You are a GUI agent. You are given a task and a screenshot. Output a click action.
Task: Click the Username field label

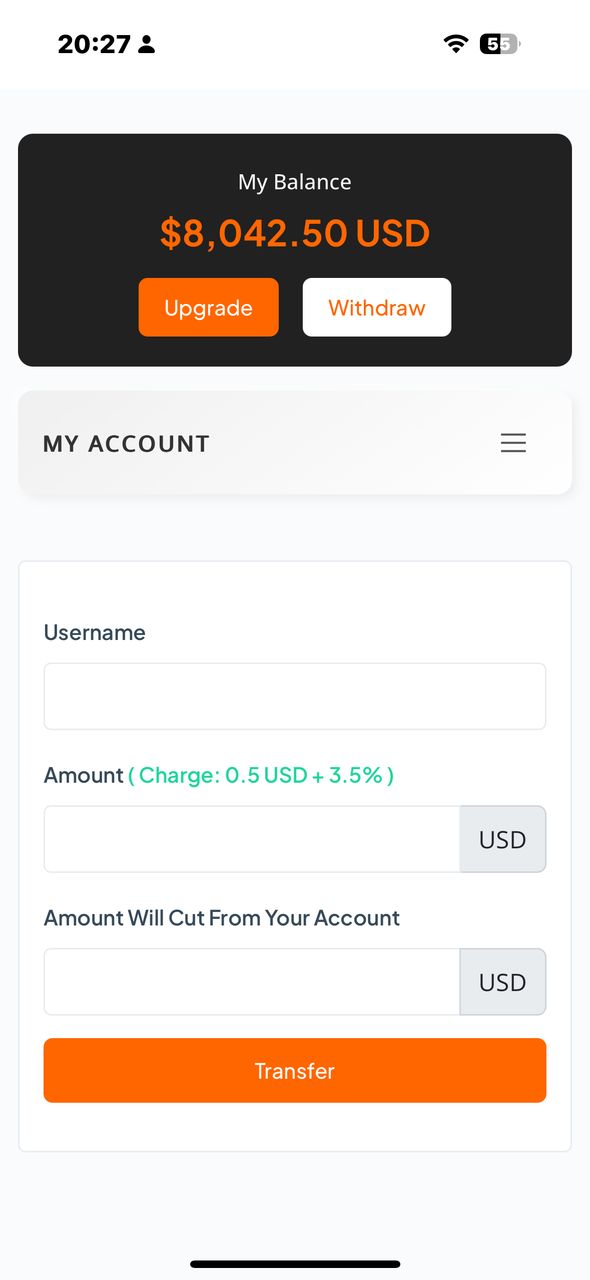(x=95, y=632)
